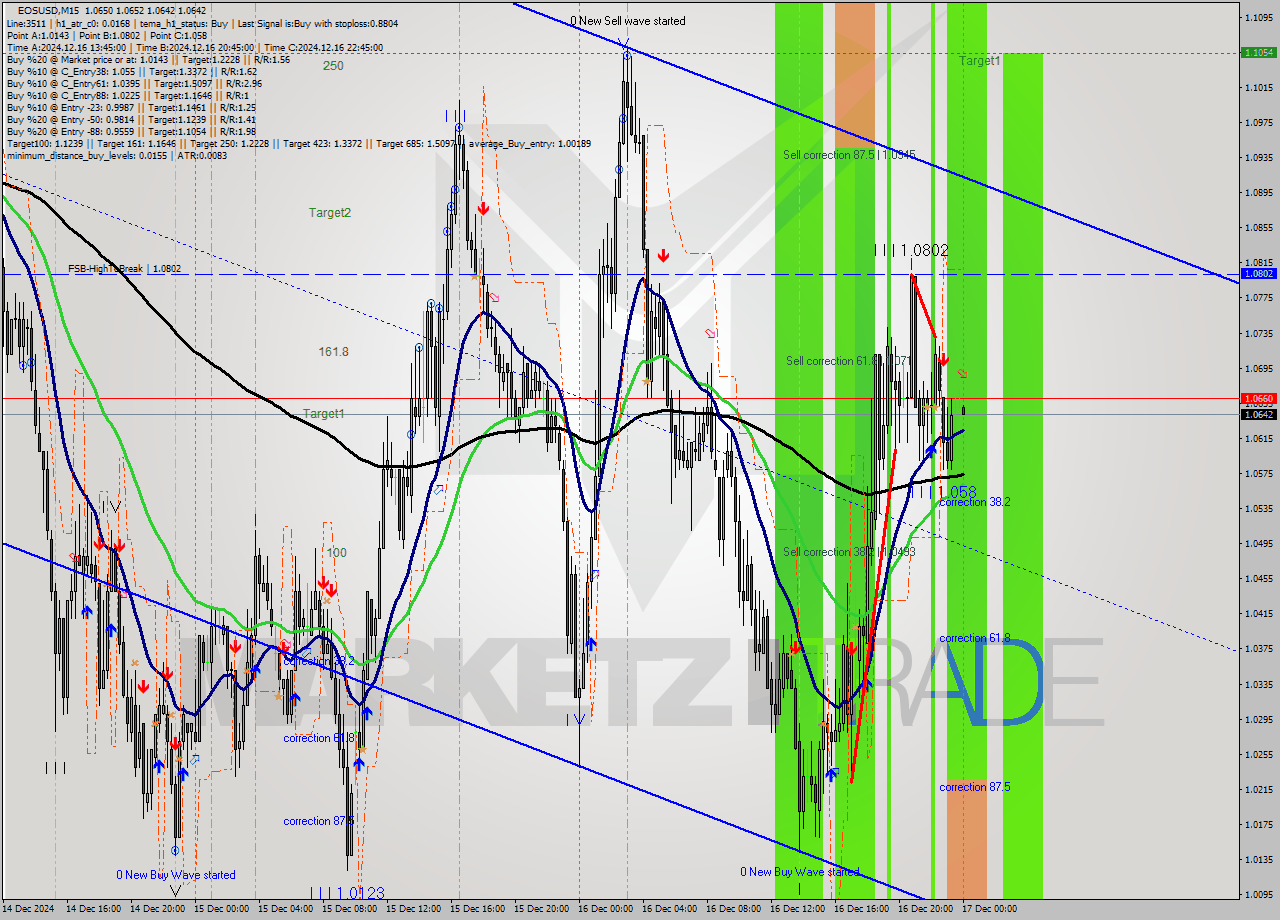Click 1.0975 on the price scale

pyautogui.click(x=1257, y=122)
